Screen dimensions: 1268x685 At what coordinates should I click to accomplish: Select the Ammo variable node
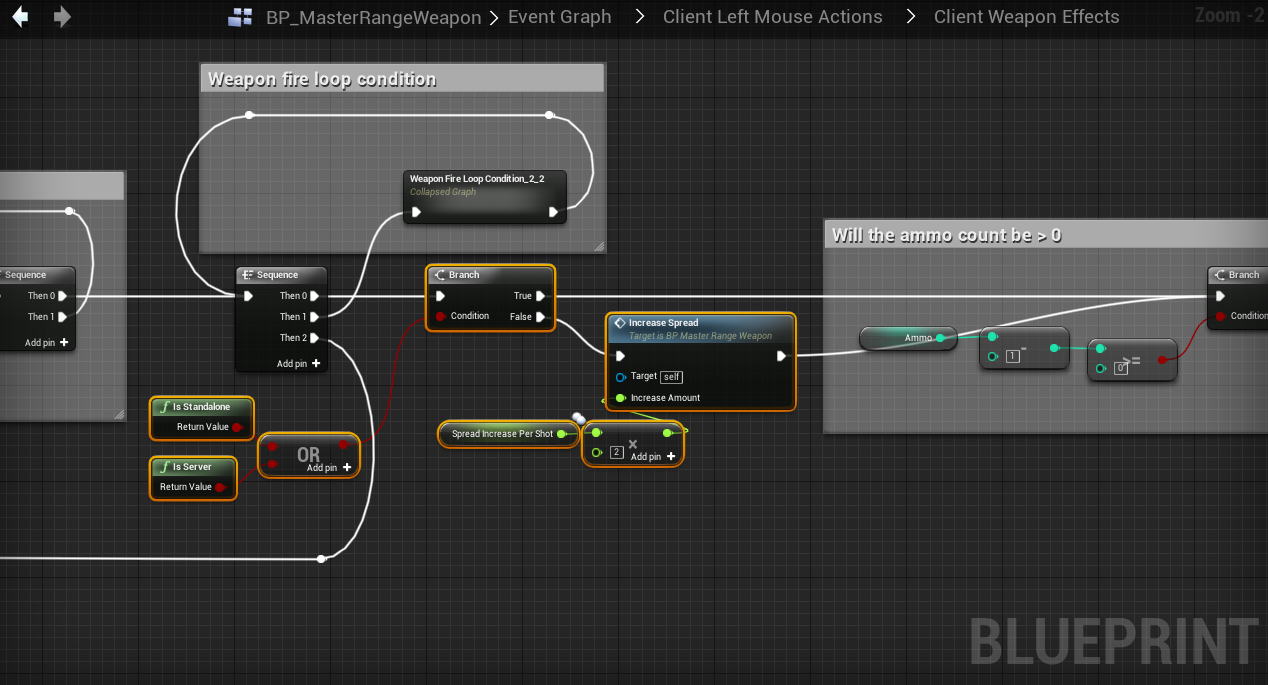click(905, 338)
